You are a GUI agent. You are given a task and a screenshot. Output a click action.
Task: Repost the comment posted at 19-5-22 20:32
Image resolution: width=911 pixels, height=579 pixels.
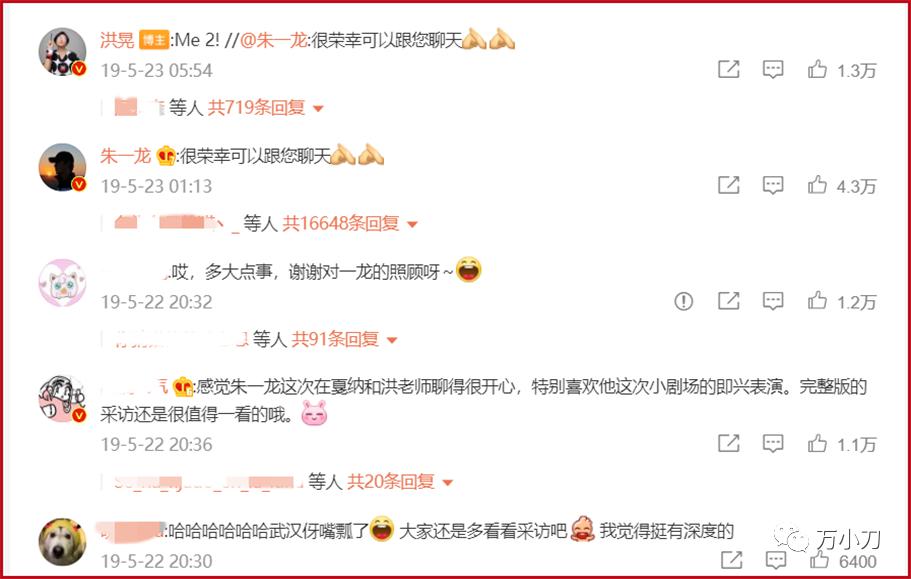tap(729, 301)
